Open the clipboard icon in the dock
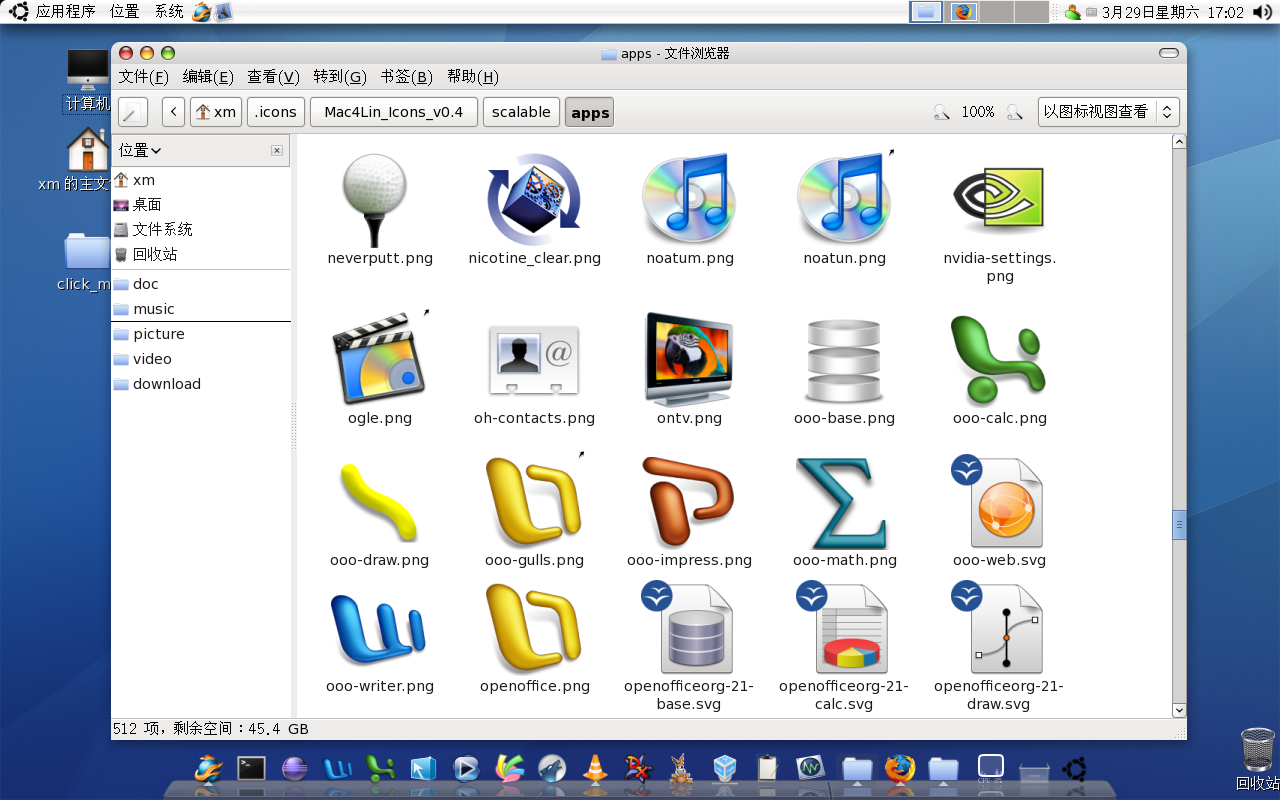 point(767,768)
